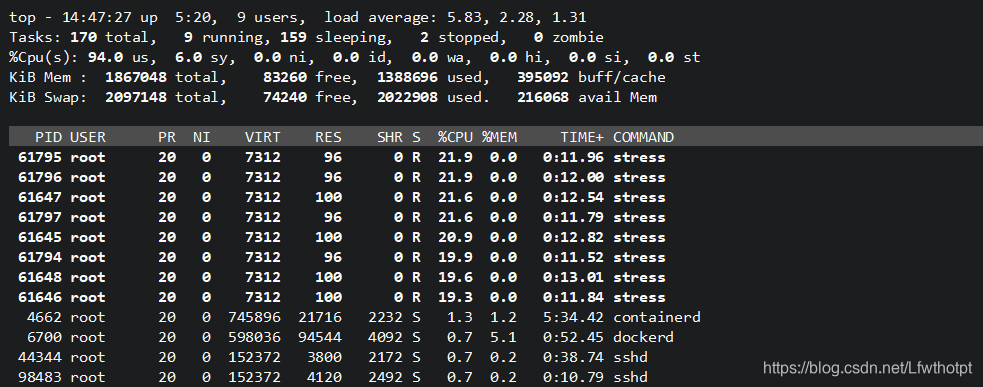Viewport: 983px width, 387px height.
Task: Select the containerd command name
Action: [656, 317]
